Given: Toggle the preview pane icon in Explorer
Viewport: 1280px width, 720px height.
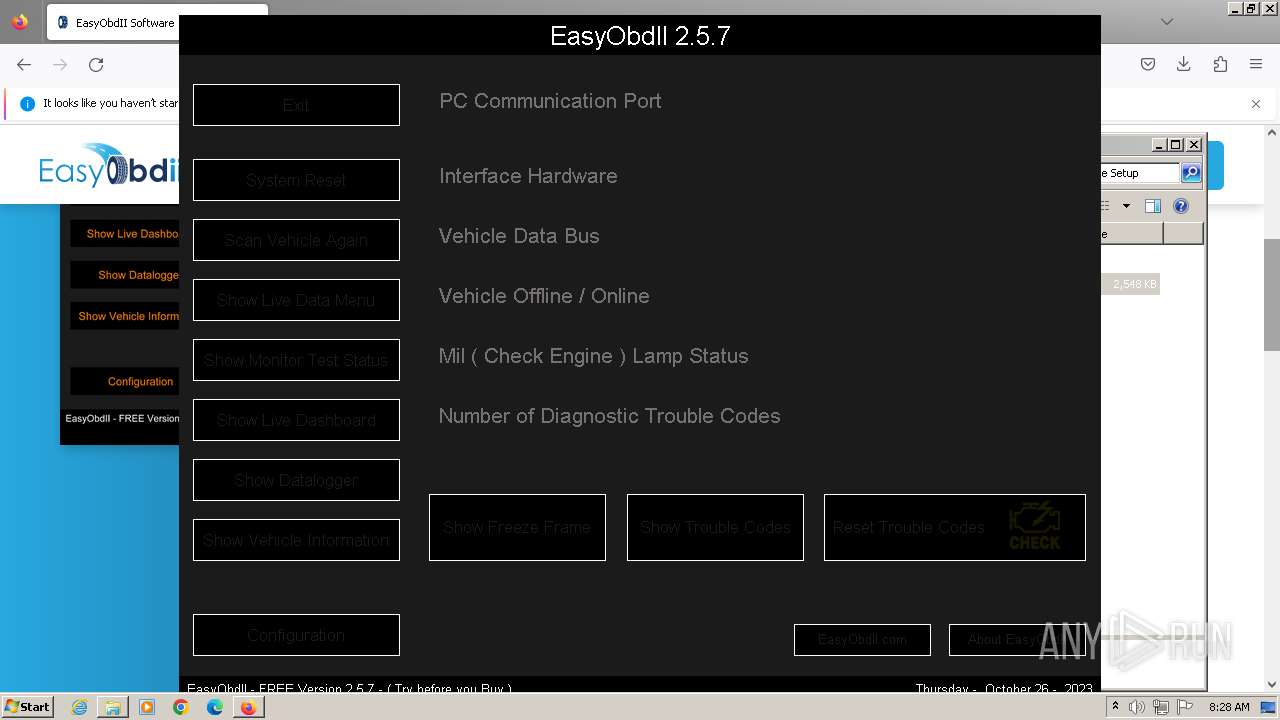Looking at the screenshot, I should pyautogui.click(x=1153, y=206).
